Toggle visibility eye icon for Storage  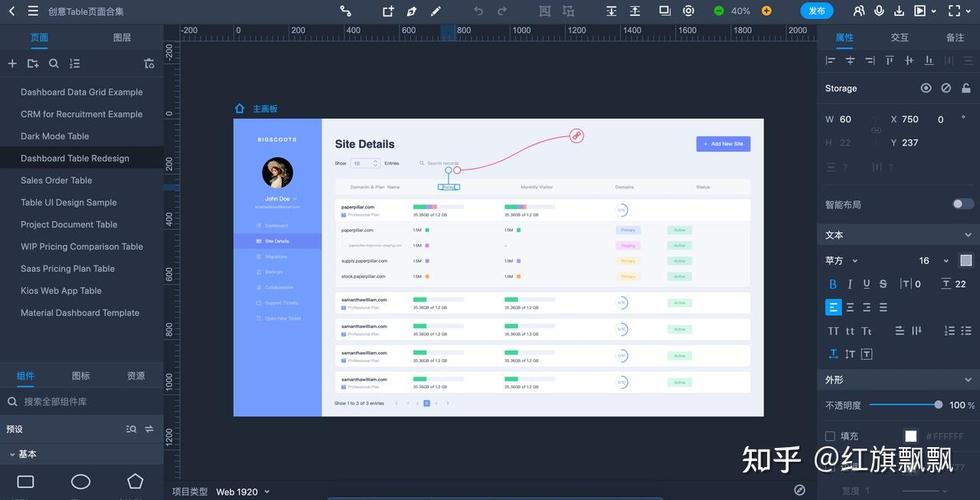[926, 88]
